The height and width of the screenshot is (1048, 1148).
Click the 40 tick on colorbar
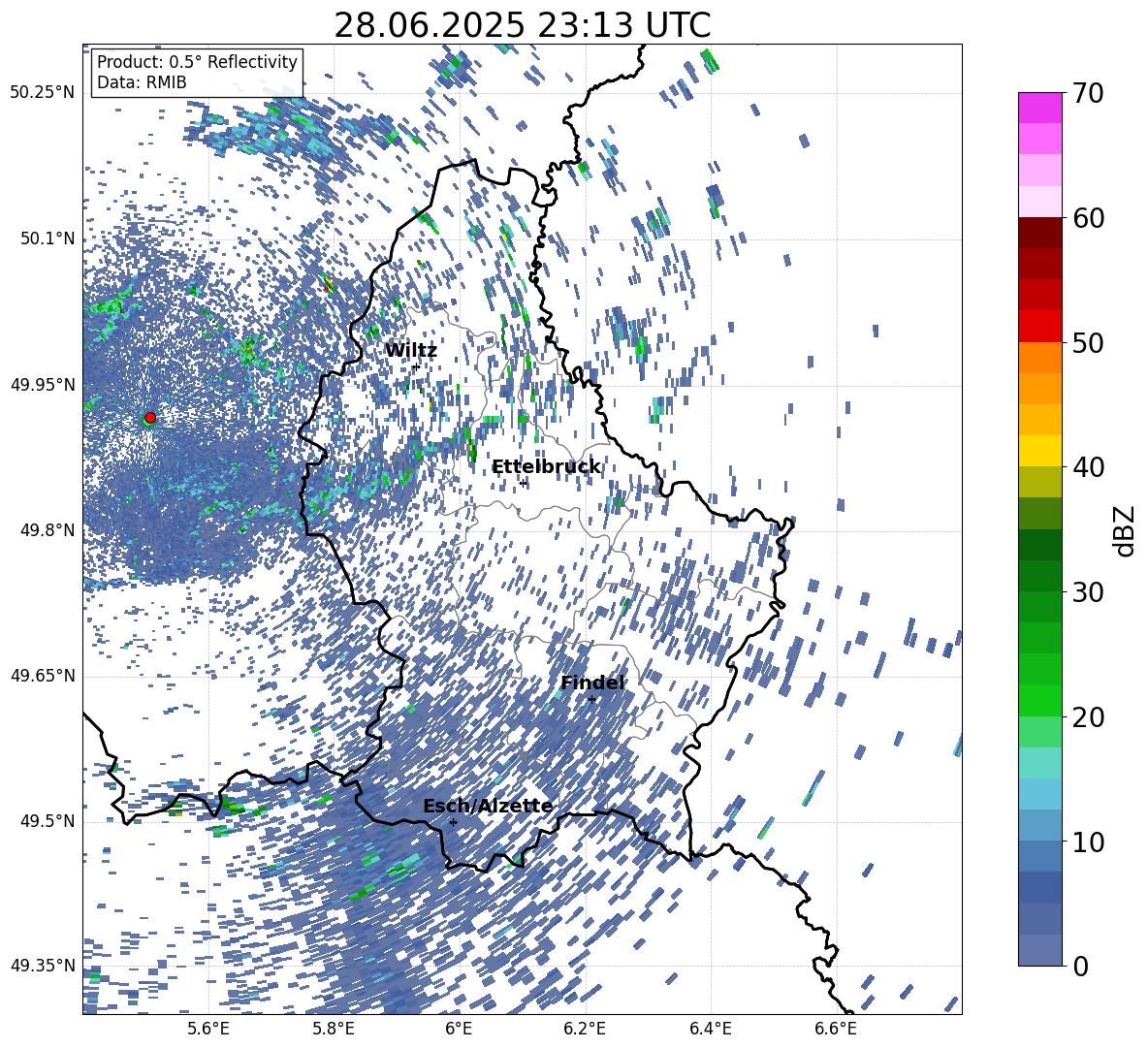[x=1089, y=467]
